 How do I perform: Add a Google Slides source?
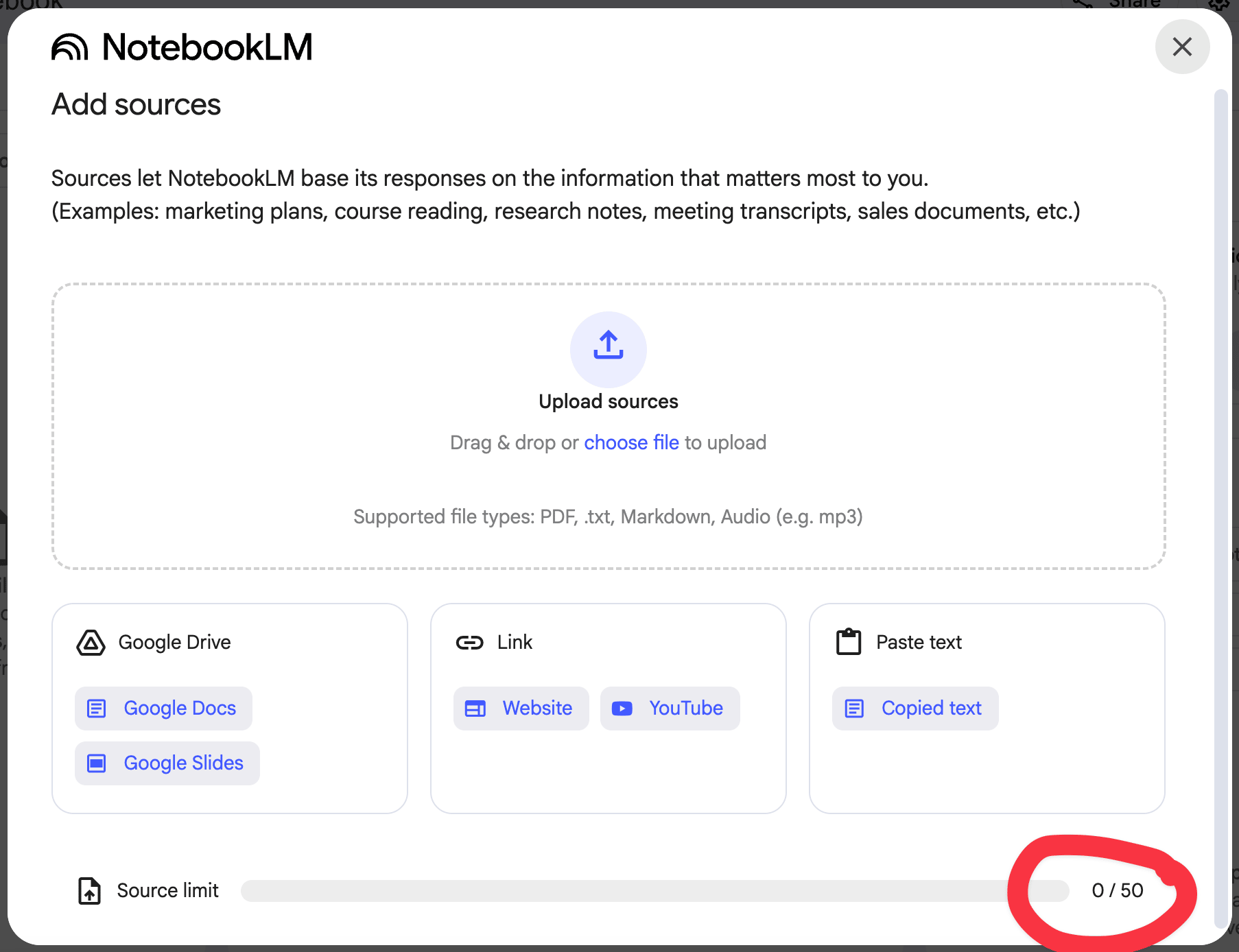[x=167, y=763]
